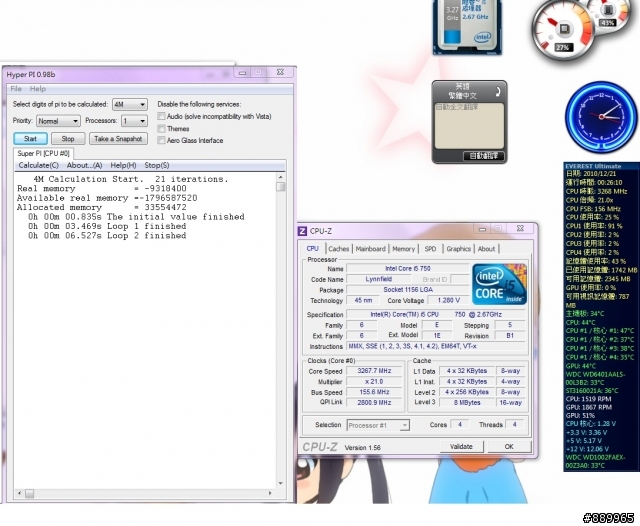Open Hyper PI File menu
Screen dimensions: 640x526
click(16, 89)
